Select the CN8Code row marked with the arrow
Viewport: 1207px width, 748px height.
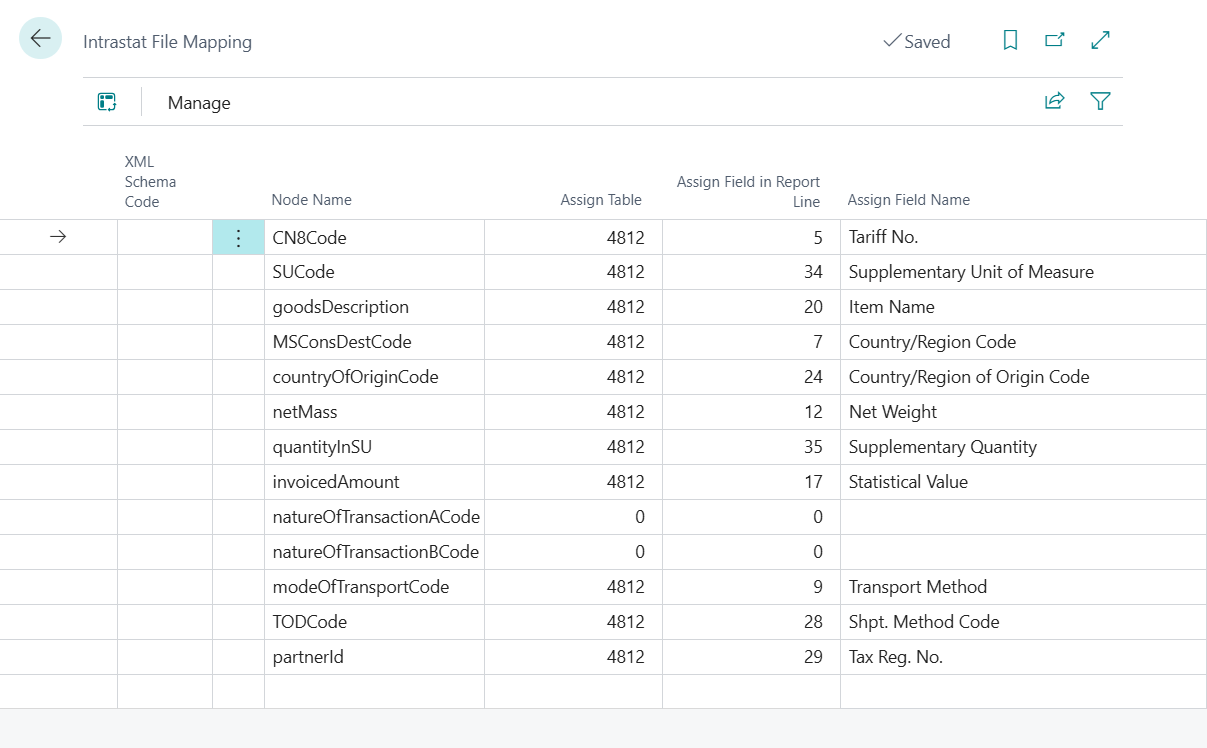(59, 237)
